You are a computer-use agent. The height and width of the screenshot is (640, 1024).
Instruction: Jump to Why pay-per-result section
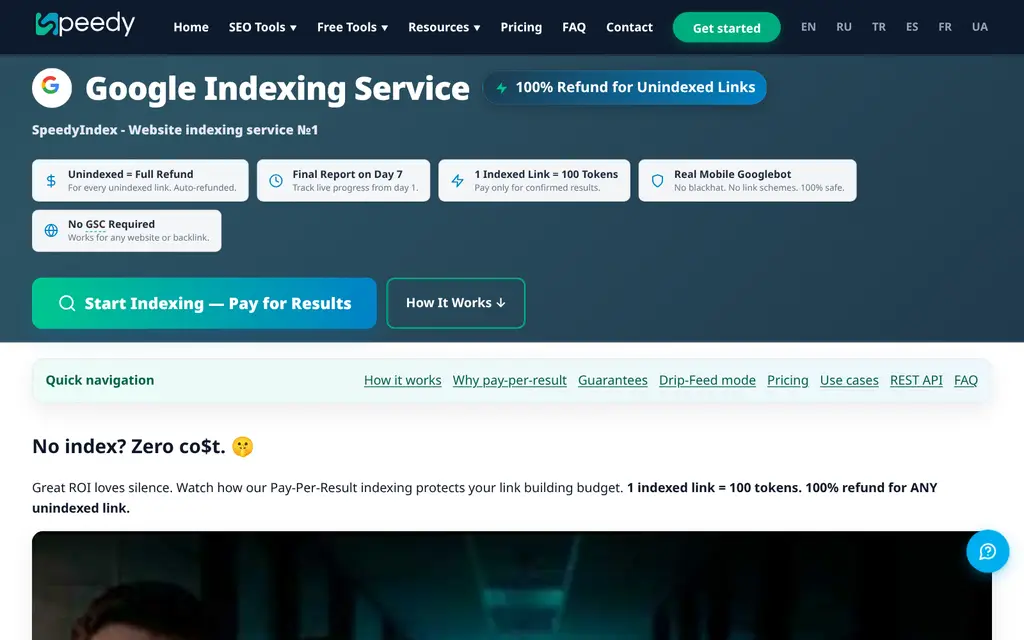click(x=509, y=380)
